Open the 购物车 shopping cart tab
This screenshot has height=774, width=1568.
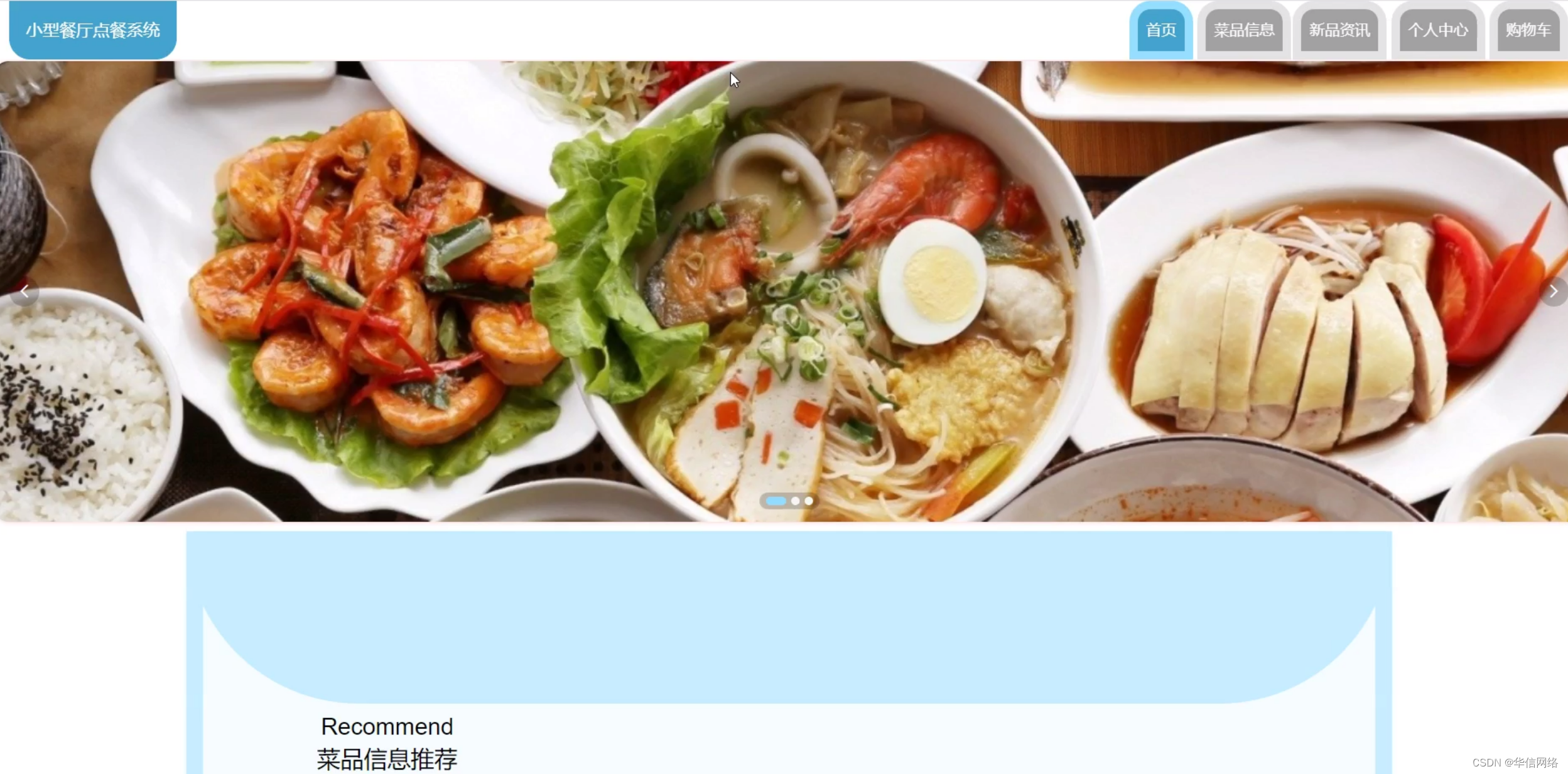point(1528,30)
